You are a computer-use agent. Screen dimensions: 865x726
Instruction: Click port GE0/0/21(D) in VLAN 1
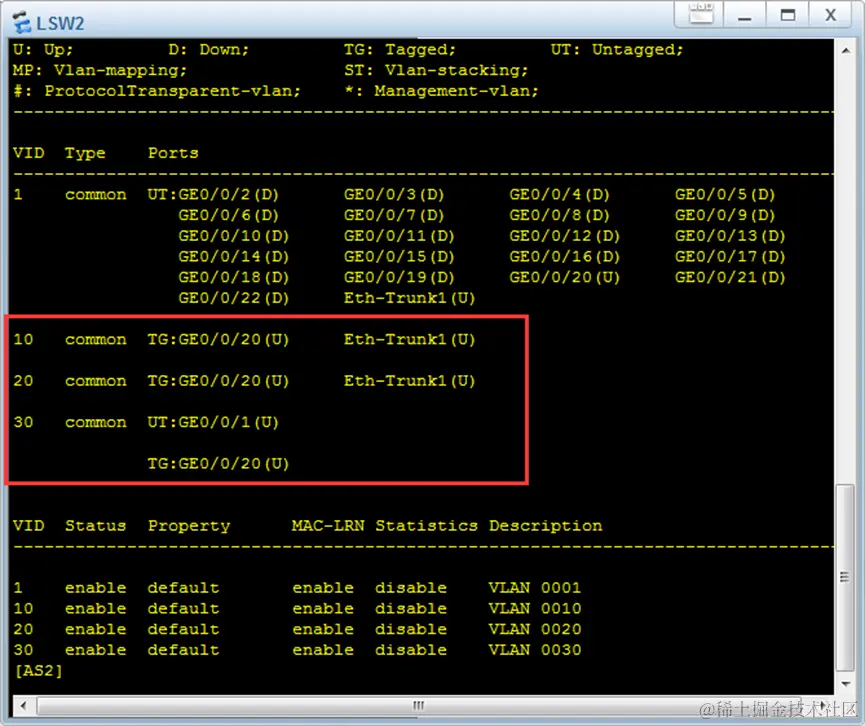pyautogui.click(x=730, y=277)
